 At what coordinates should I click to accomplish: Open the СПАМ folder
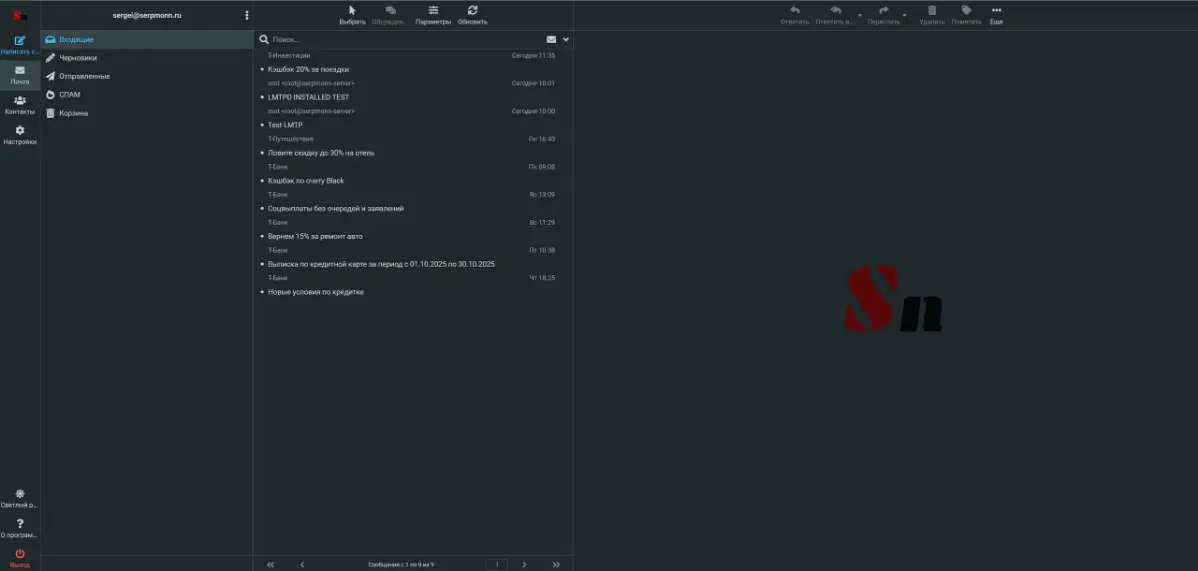pyautogui.click(x=70, y=95)
